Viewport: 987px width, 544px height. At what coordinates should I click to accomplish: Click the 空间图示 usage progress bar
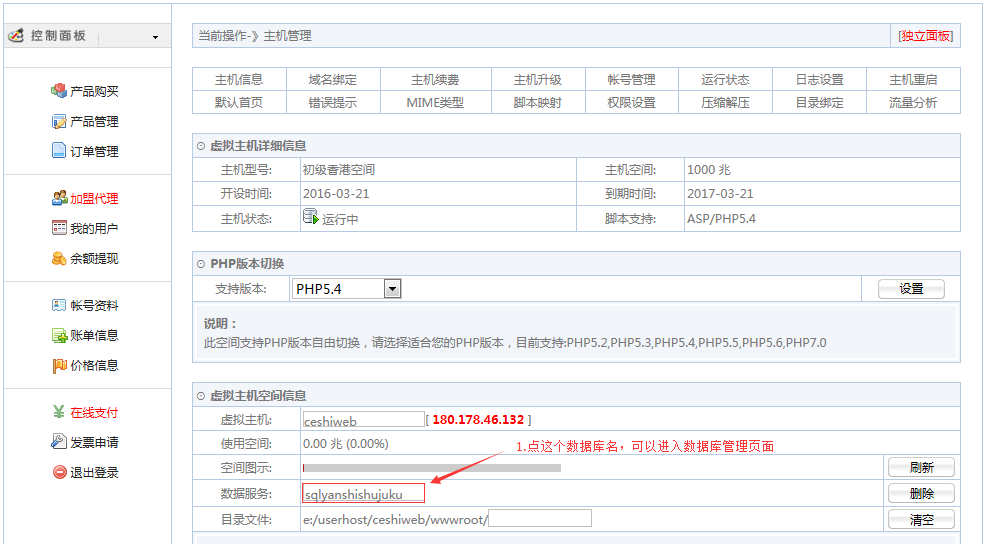click(431, 468)
